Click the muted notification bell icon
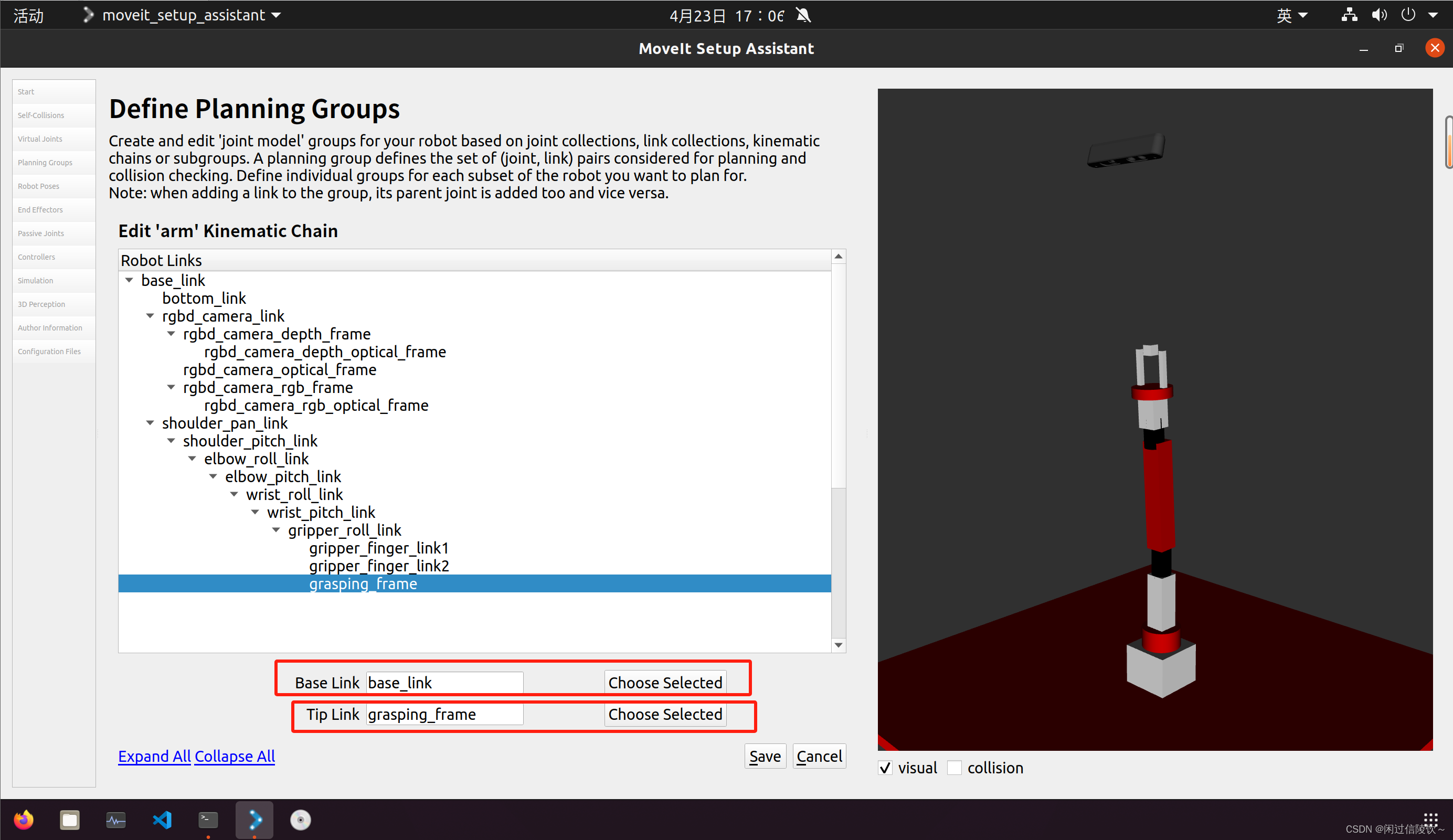1453x840 pixels. point(803,15)
